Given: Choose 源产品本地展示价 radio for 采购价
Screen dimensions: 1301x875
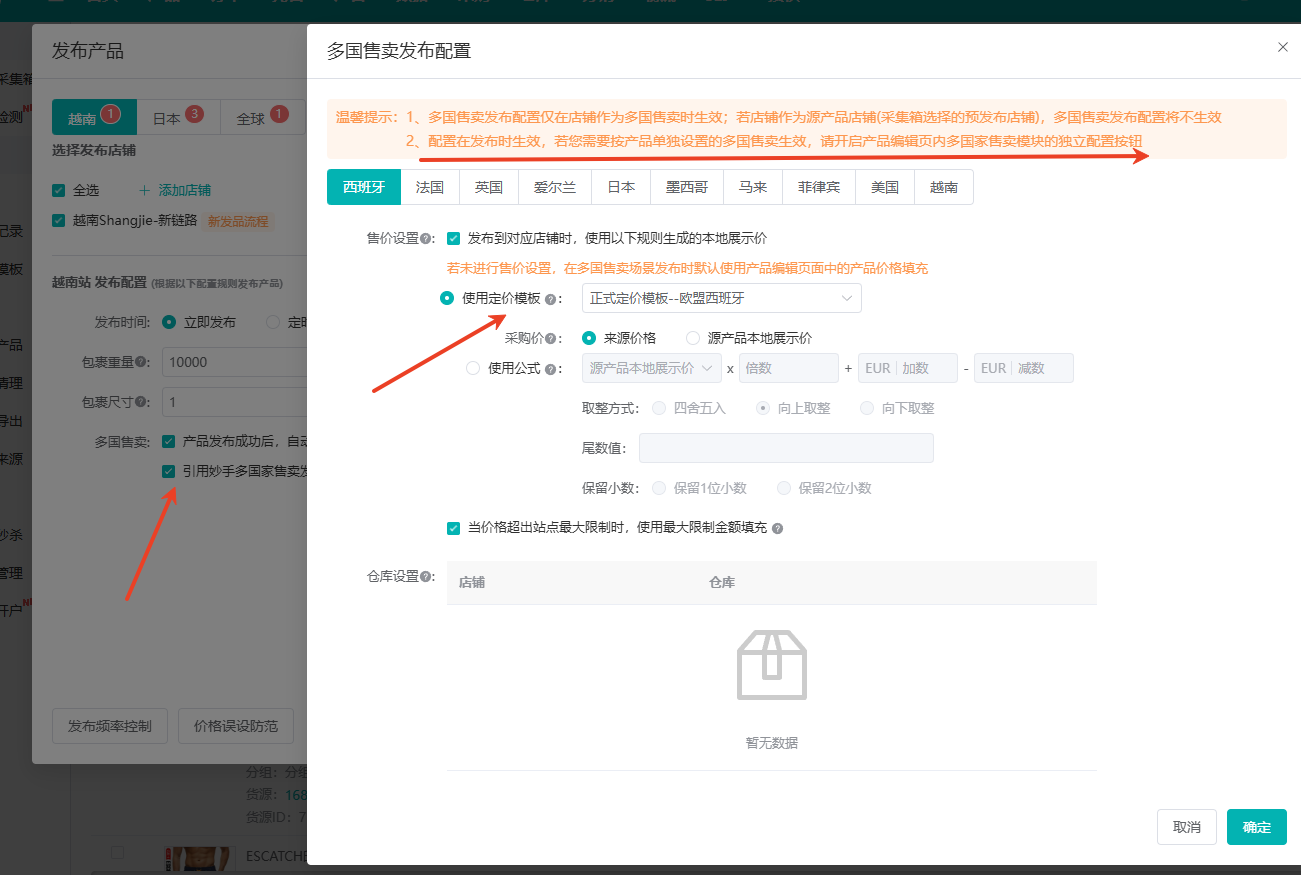Looking at the screenshot, I should point(693,338).
